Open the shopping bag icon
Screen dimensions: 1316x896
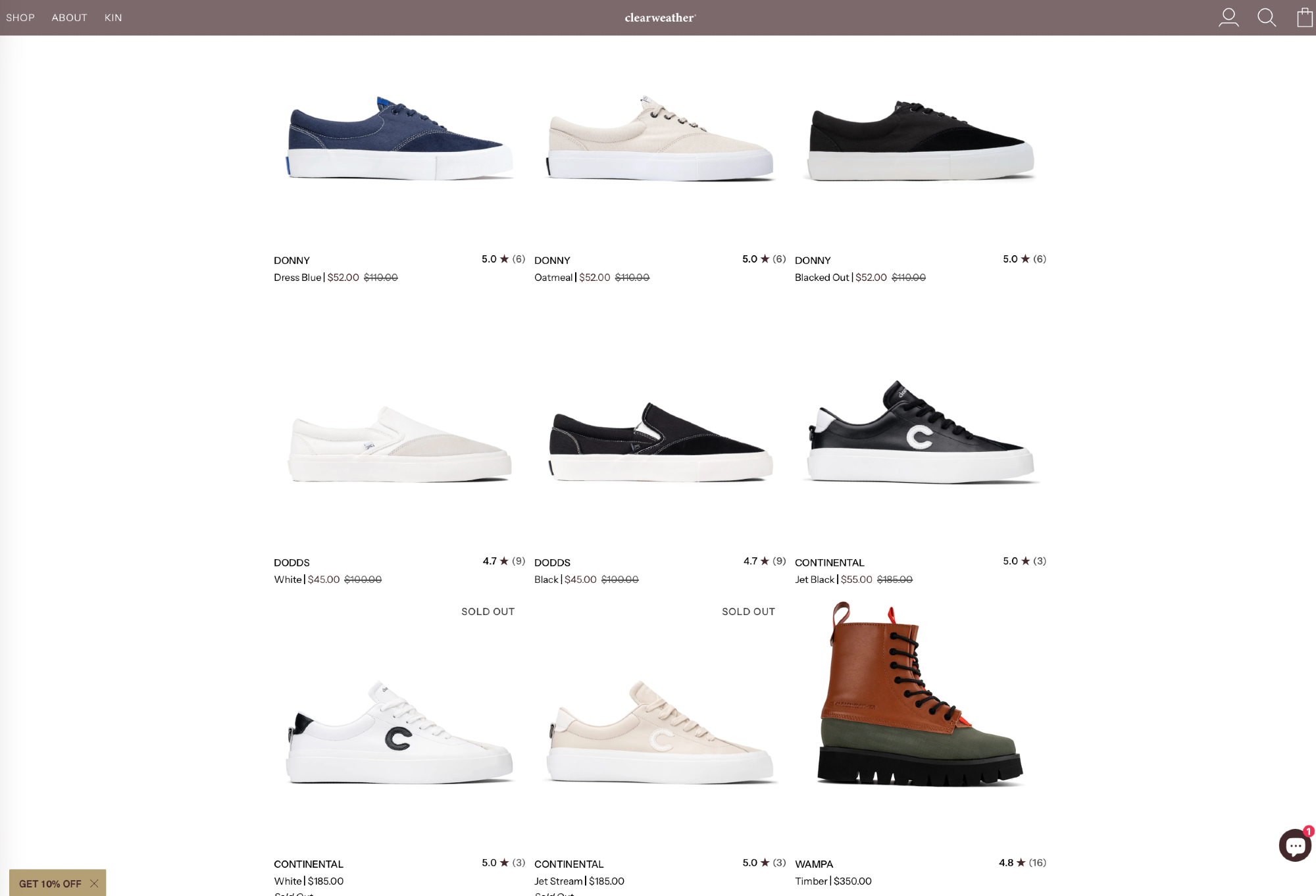point(1305,17)
